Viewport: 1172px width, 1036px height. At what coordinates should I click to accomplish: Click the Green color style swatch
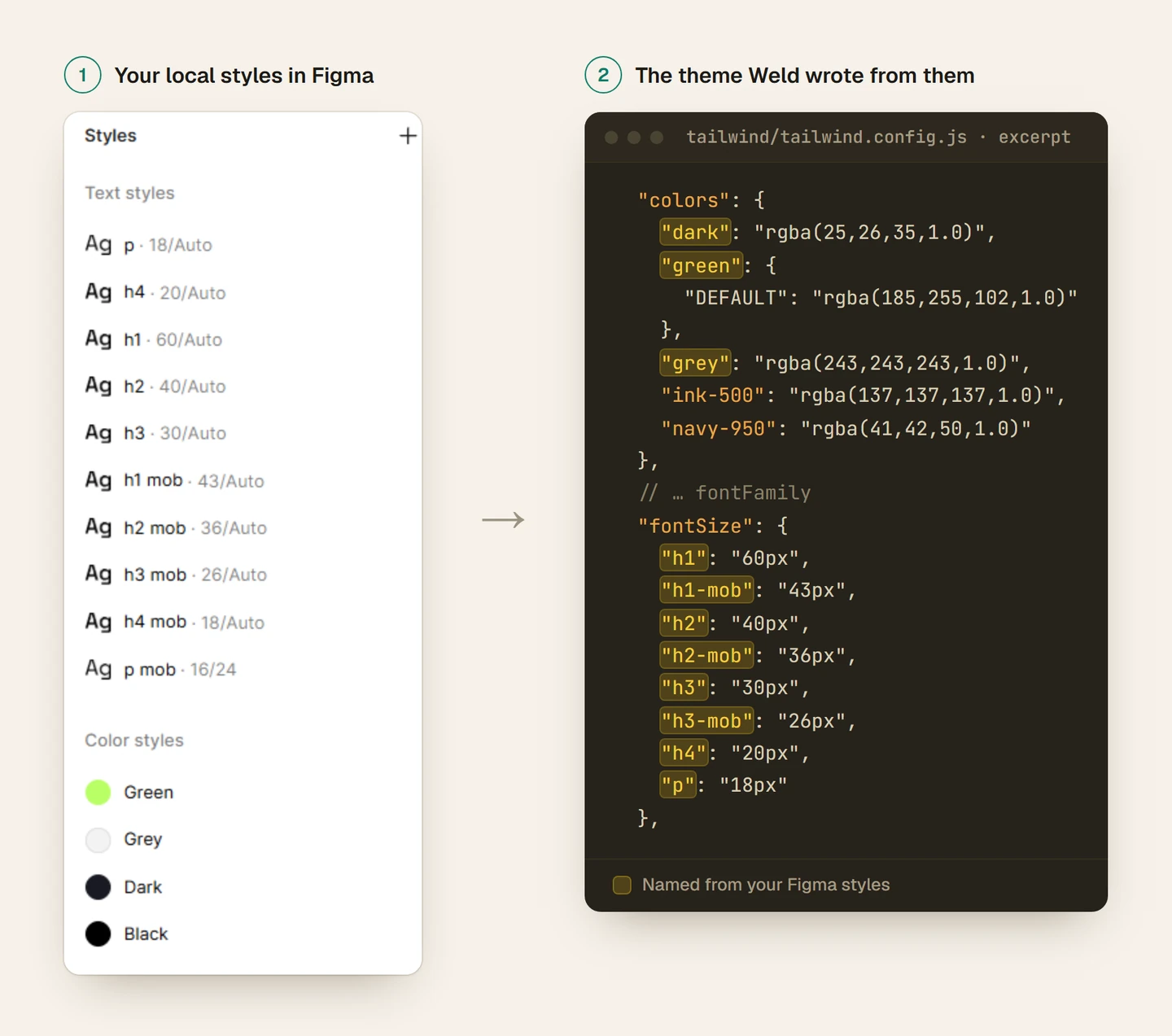pos(98,792)
